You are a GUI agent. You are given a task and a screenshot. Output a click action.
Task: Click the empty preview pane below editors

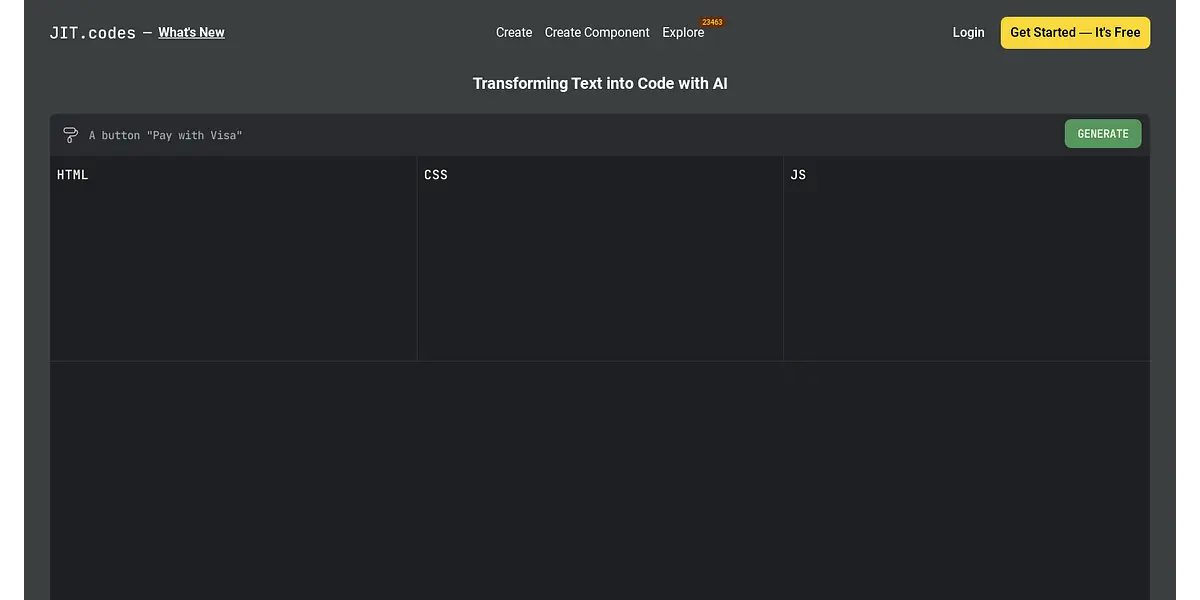[600, 480]
